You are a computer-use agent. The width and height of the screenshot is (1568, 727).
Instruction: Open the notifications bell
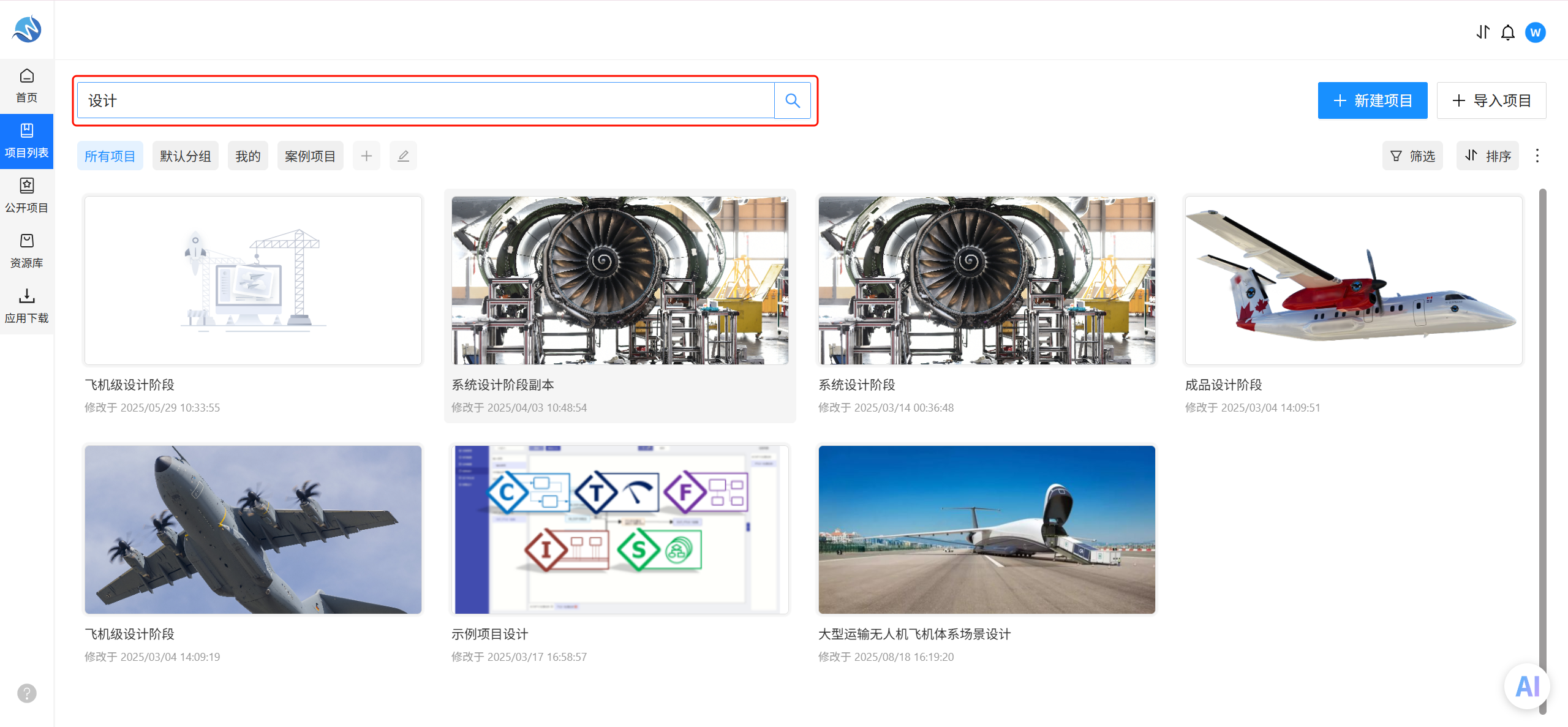coord(1508,32)
